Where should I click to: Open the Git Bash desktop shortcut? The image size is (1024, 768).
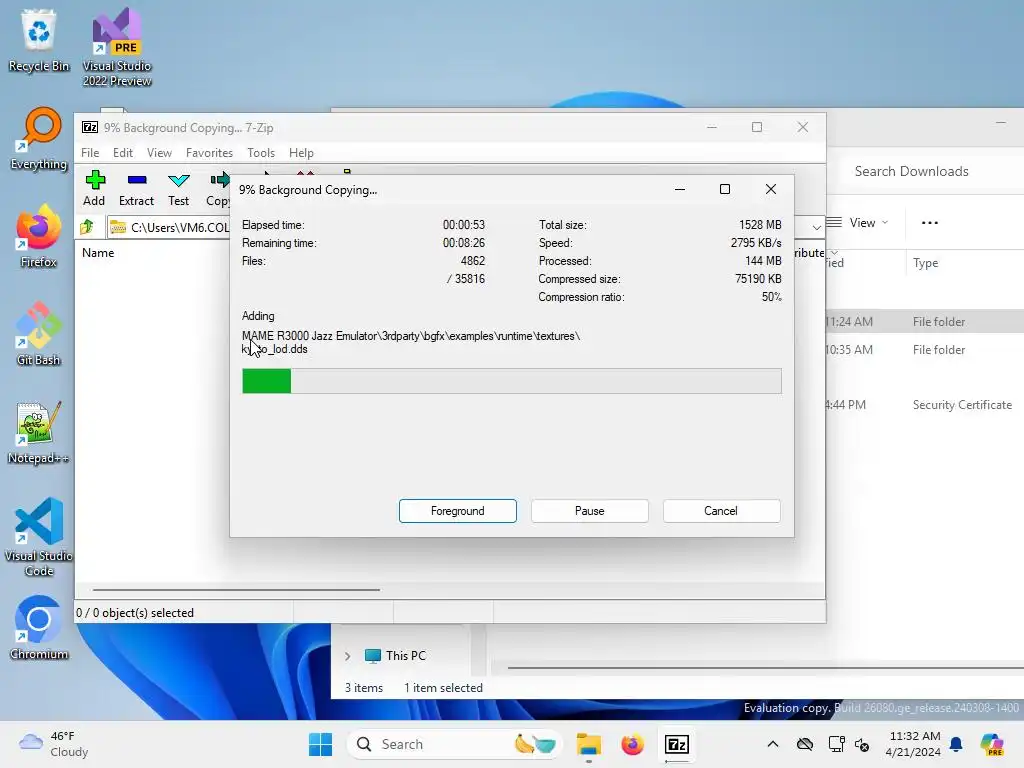point(39,334)
